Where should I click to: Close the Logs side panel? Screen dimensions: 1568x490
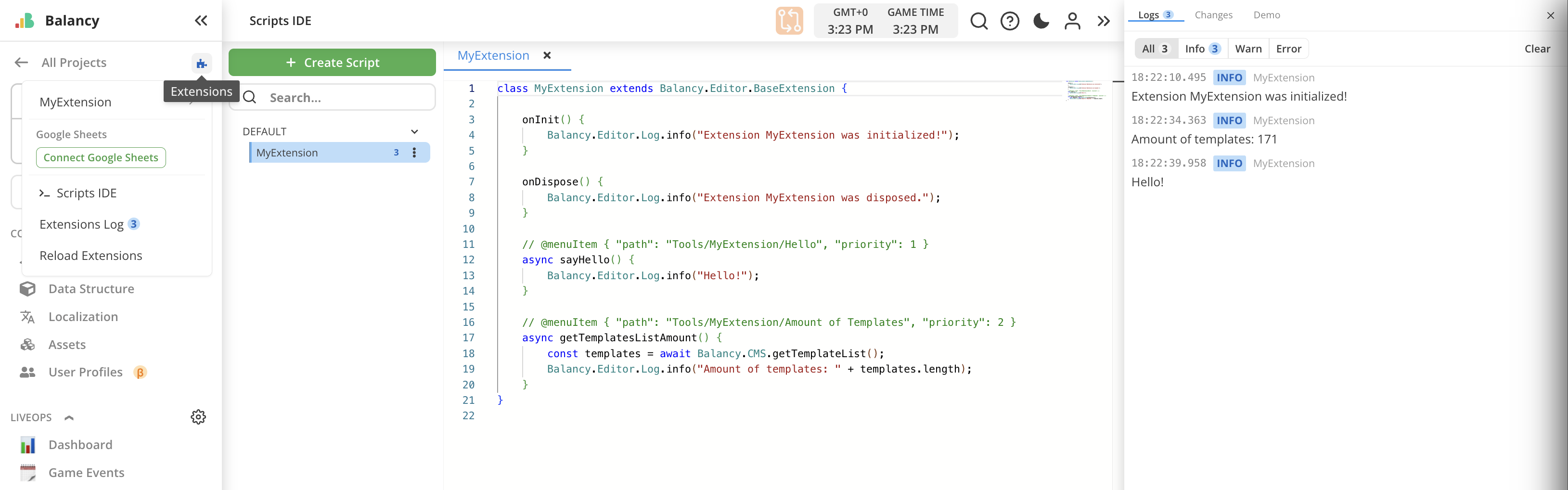click(1550, 15)
